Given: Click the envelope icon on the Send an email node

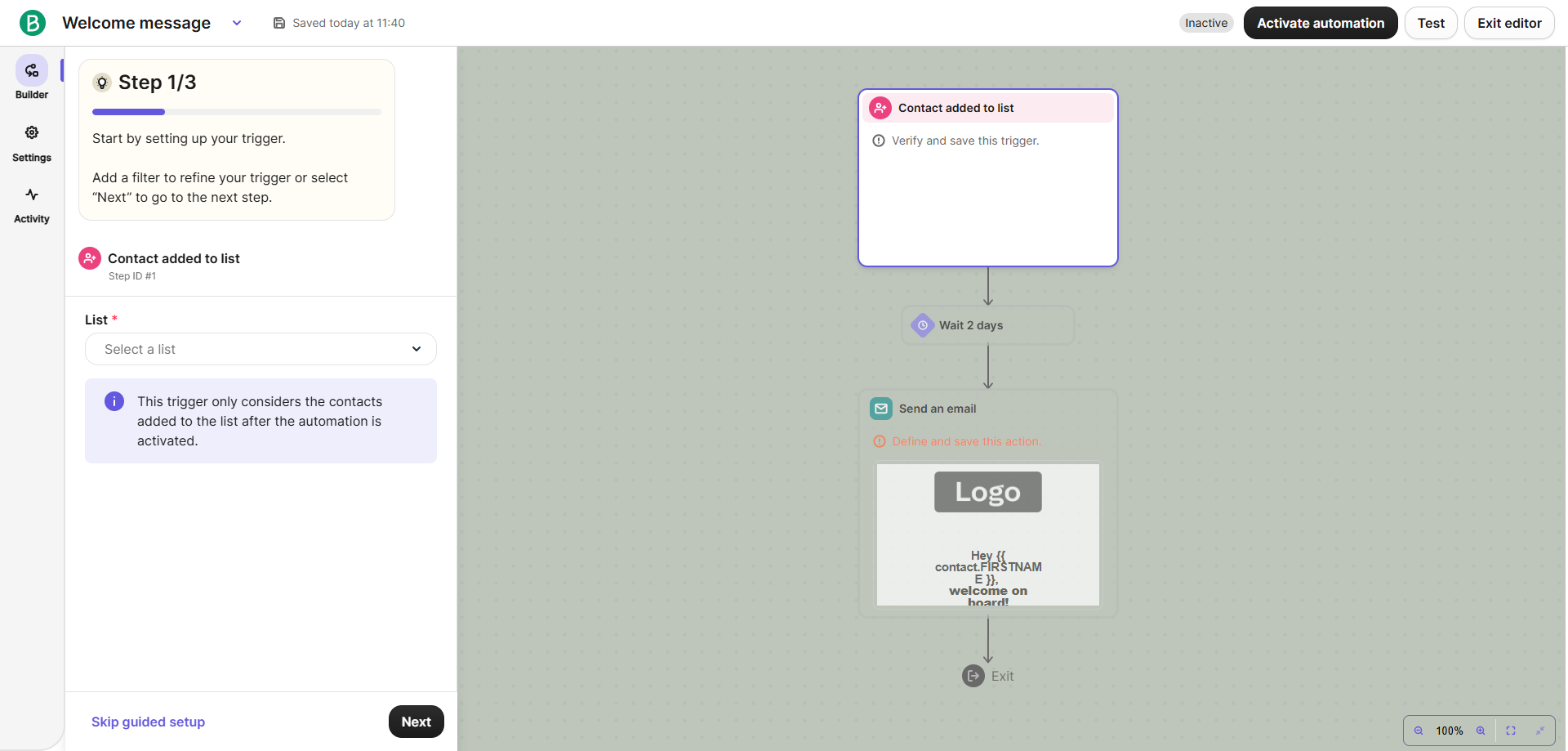Looking at the screenshot, I should [x=881, y=409].
